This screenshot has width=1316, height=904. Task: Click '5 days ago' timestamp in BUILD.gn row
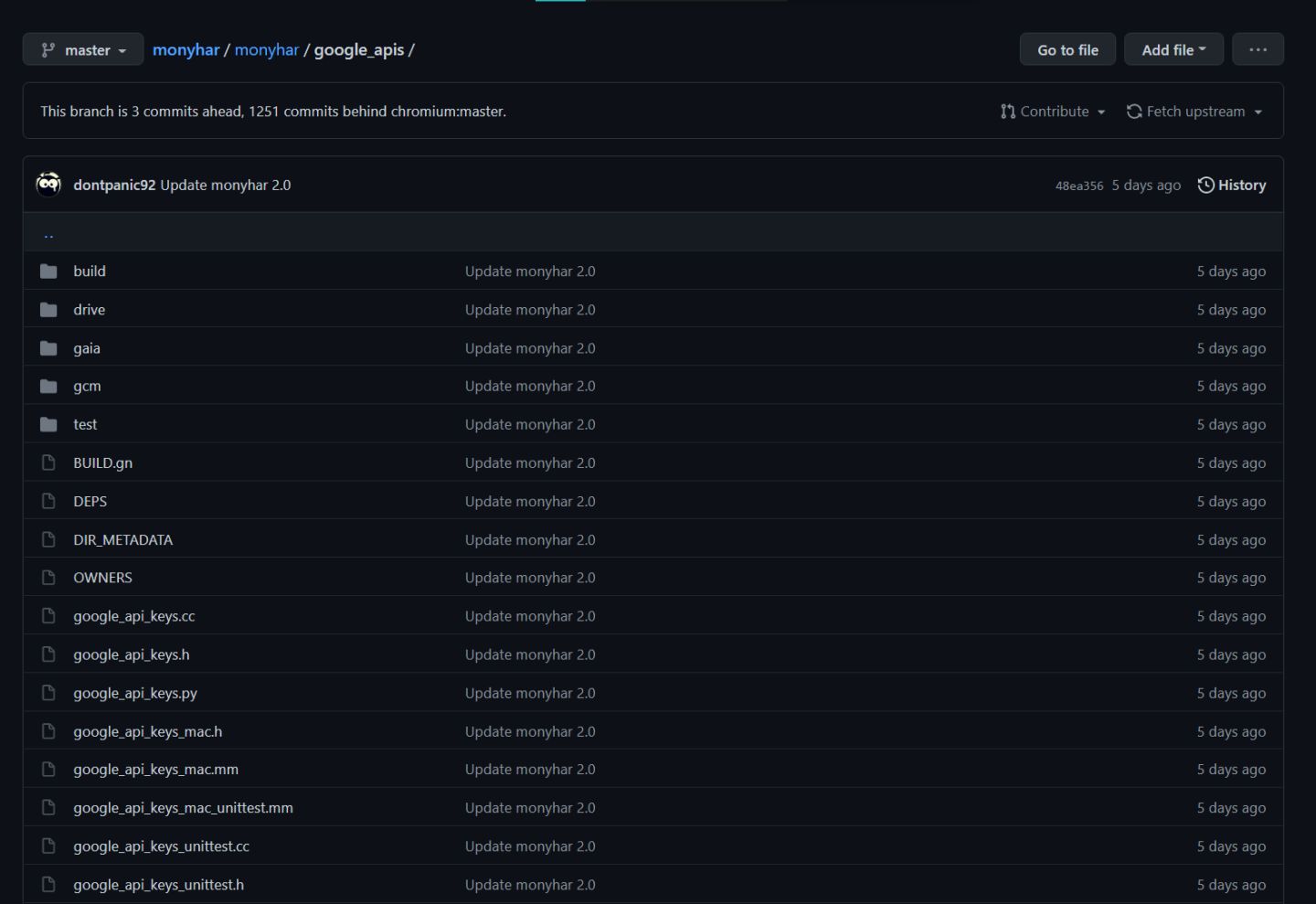[1232, 463]
